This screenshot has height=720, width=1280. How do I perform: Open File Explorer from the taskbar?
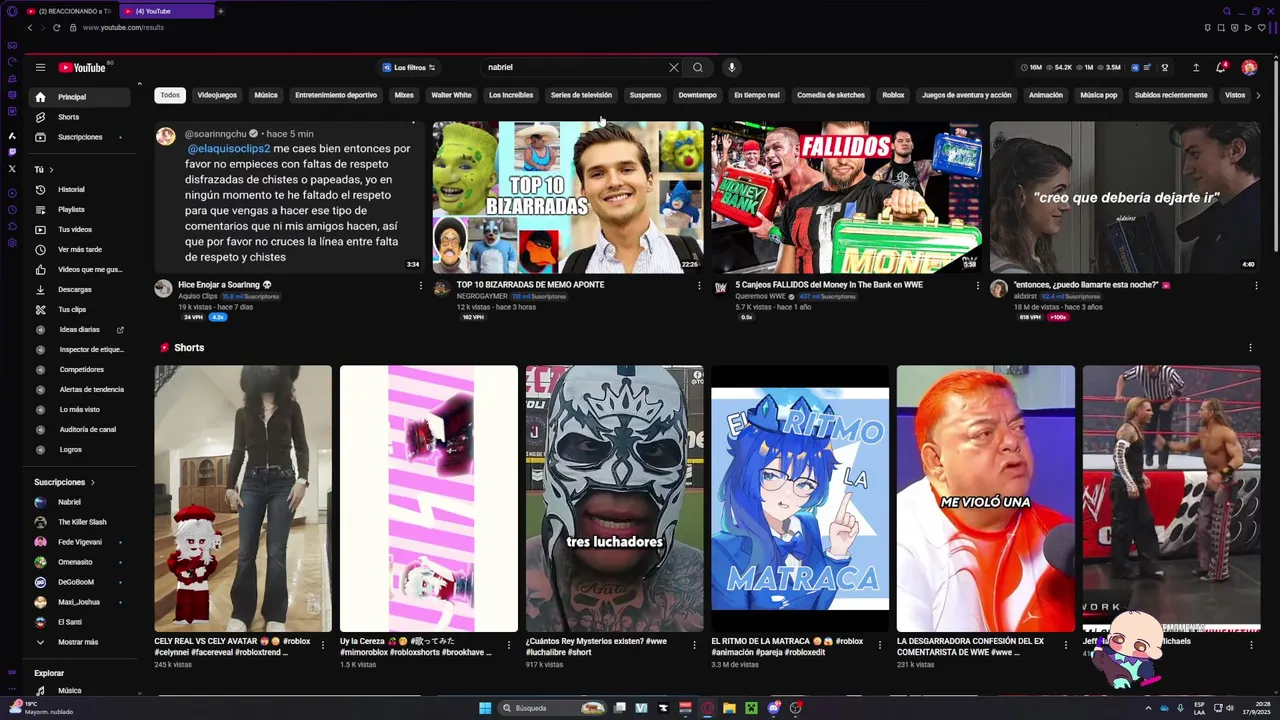(729, 708)
